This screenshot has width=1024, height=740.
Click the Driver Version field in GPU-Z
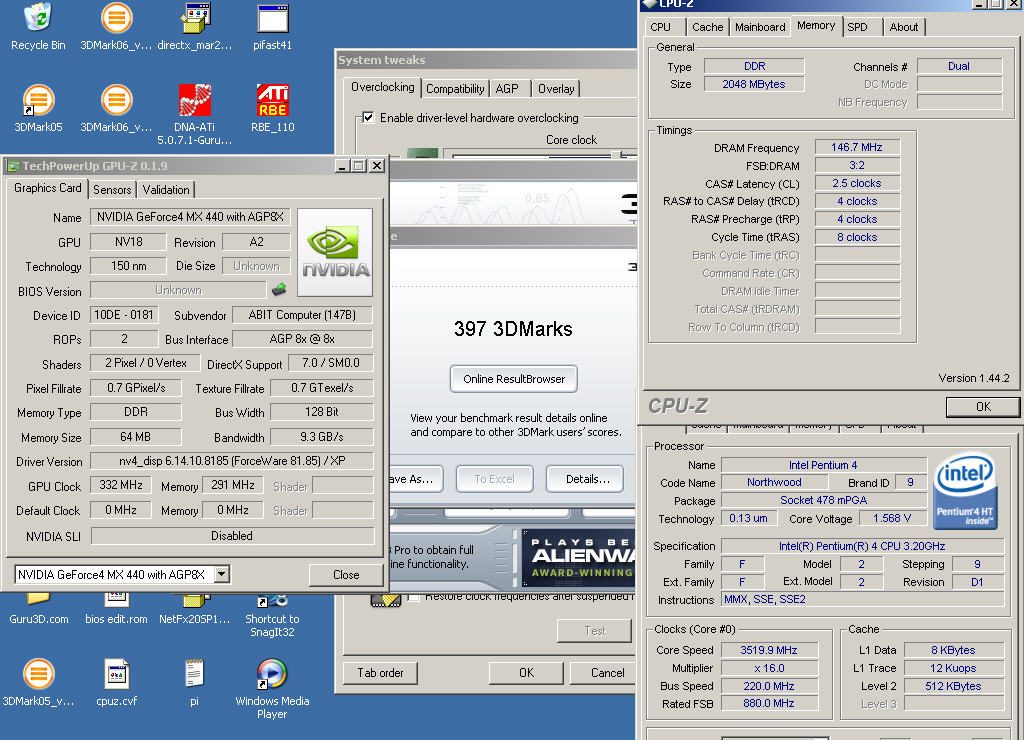(232, 461)
